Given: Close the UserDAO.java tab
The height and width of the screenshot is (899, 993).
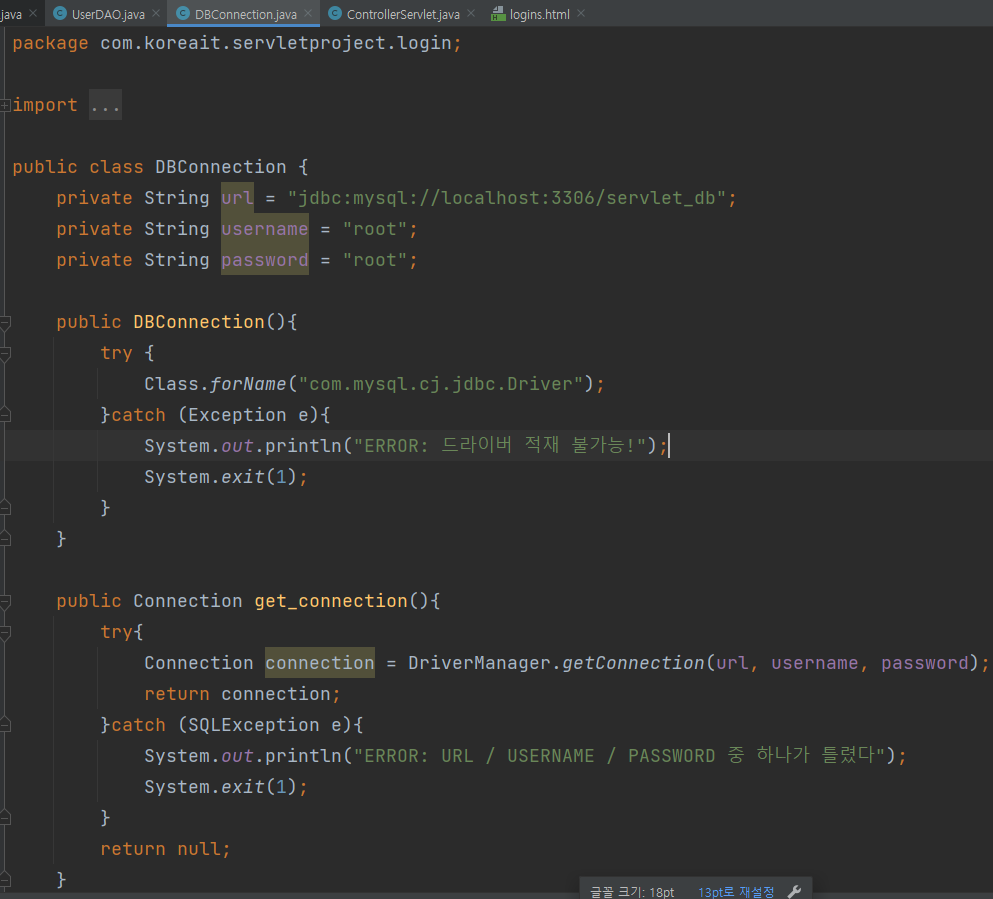Looking at the screenshot, I should click(x=156, y=13).
